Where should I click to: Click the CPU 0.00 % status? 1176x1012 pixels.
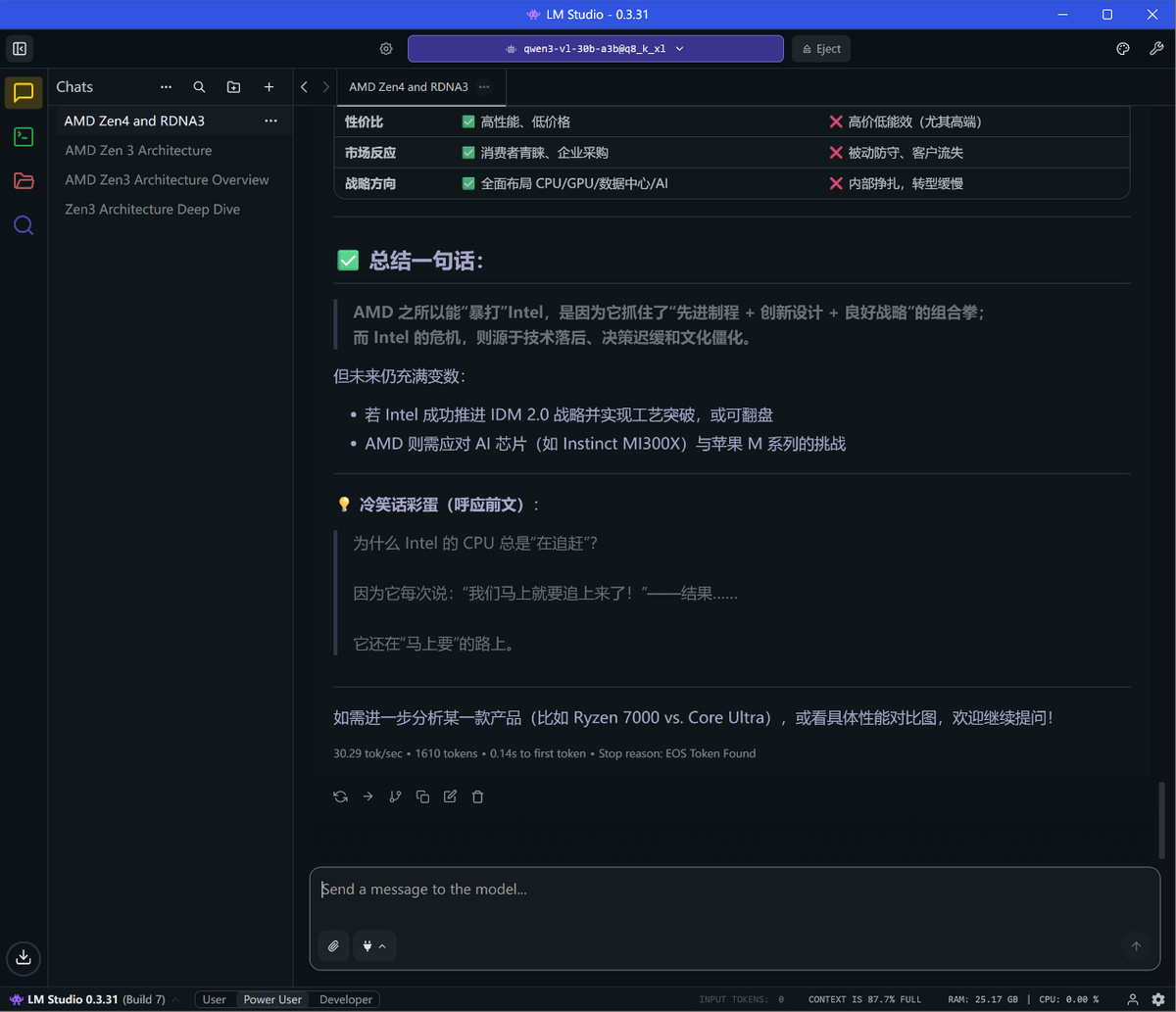point(1068,999)
